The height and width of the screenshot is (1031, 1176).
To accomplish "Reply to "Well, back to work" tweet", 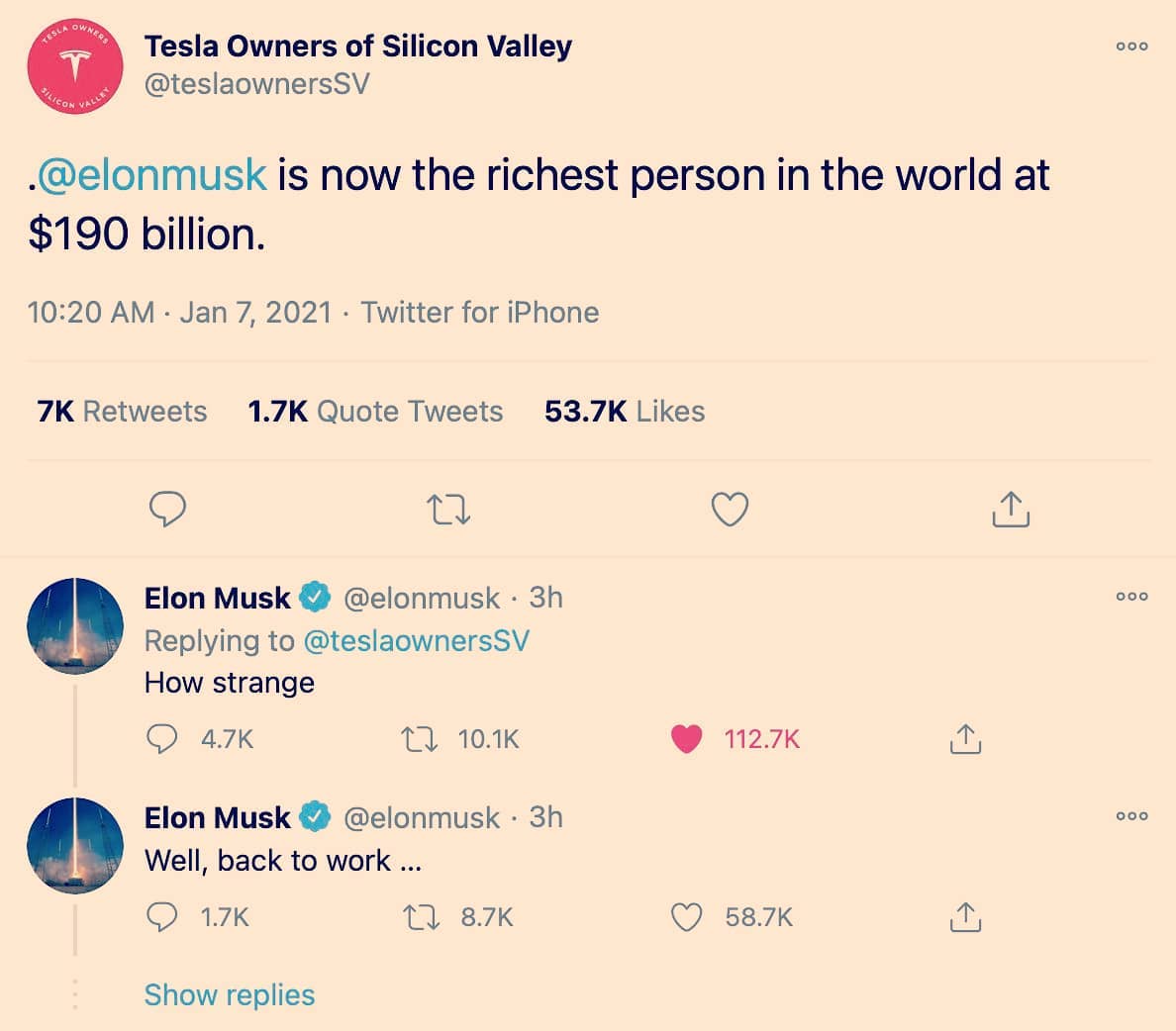I will point(162,917).
